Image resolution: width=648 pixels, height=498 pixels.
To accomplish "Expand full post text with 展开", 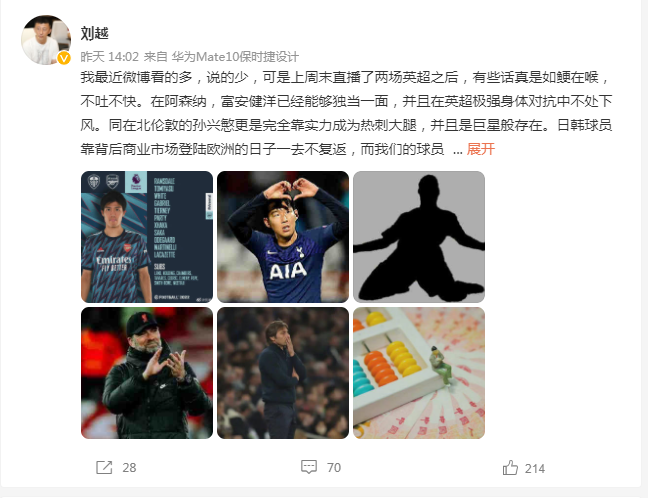I will click(481, 149).
